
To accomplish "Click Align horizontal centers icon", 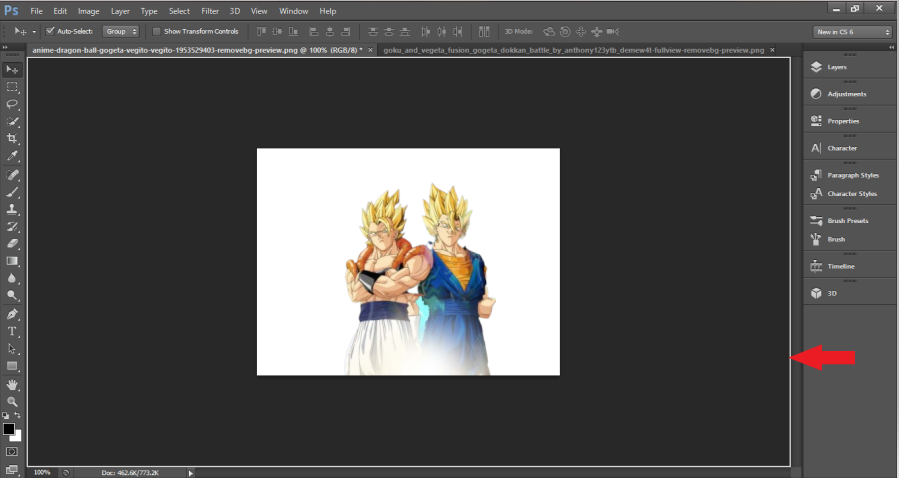I will pos(330,31).
